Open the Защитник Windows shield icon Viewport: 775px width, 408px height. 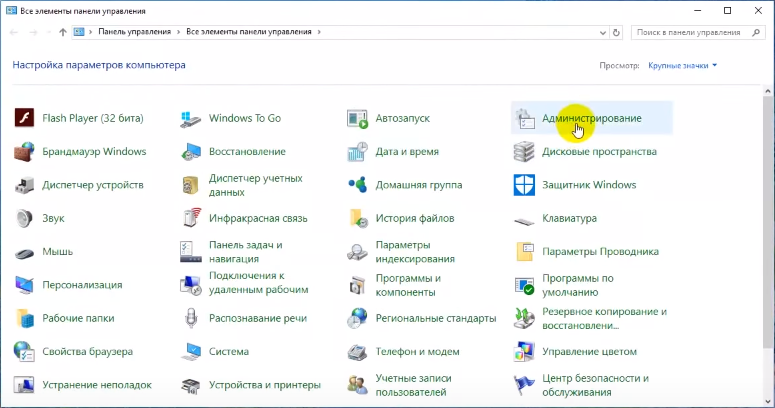(x=524, y=185)
